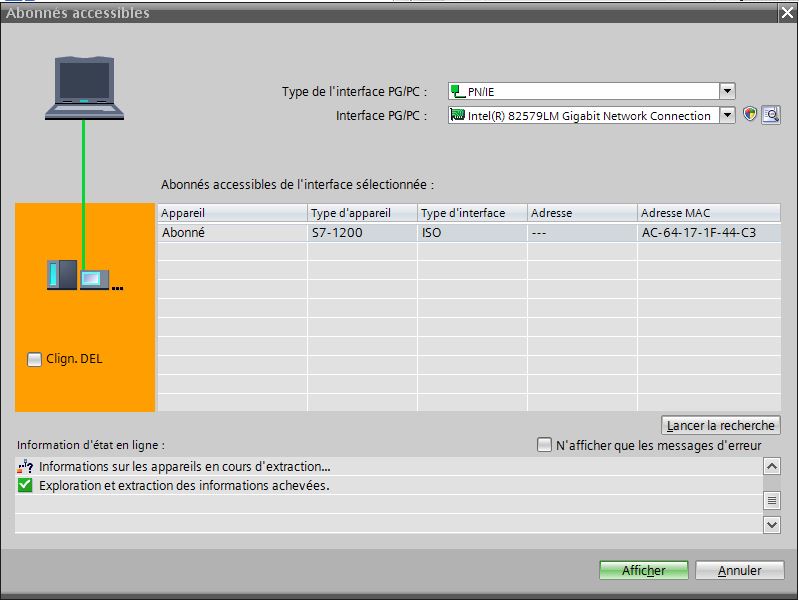Click the laptop PG/PC computer icon
This screenshot has width=799, height=601.
tap(84, 88)
